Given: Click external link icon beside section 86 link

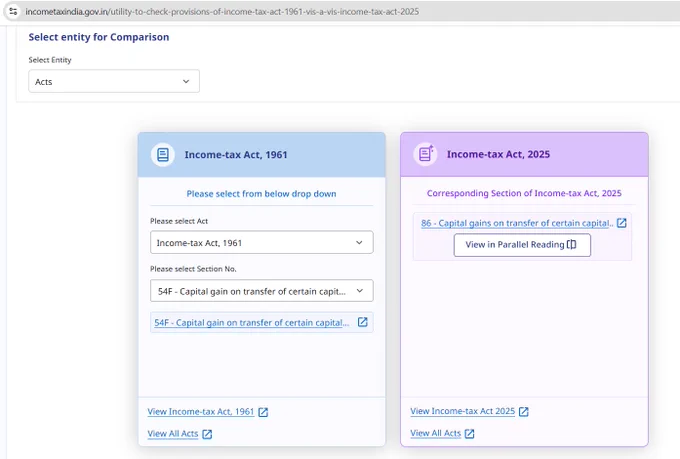Looking at the screenshot, I should click(x=621, y=223).
